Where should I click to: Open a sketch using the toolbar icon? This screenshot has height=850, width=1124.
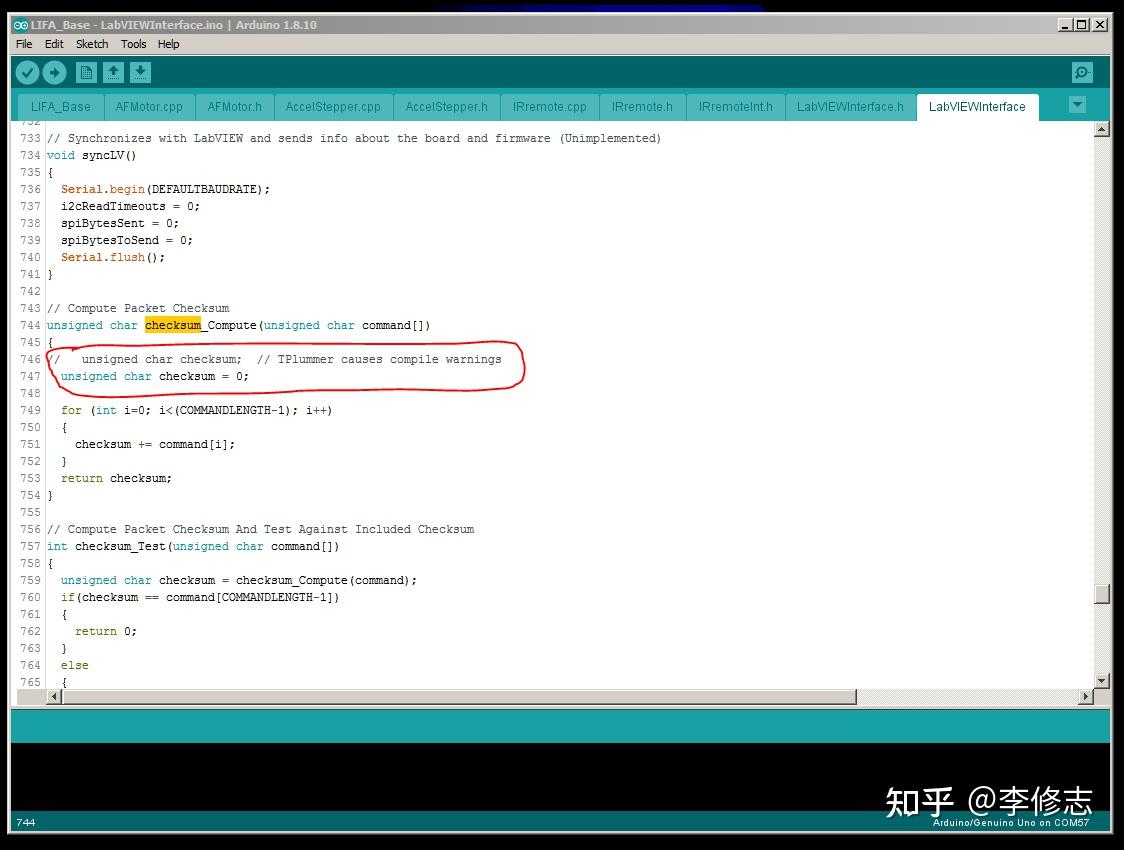(x=113, y=72)
